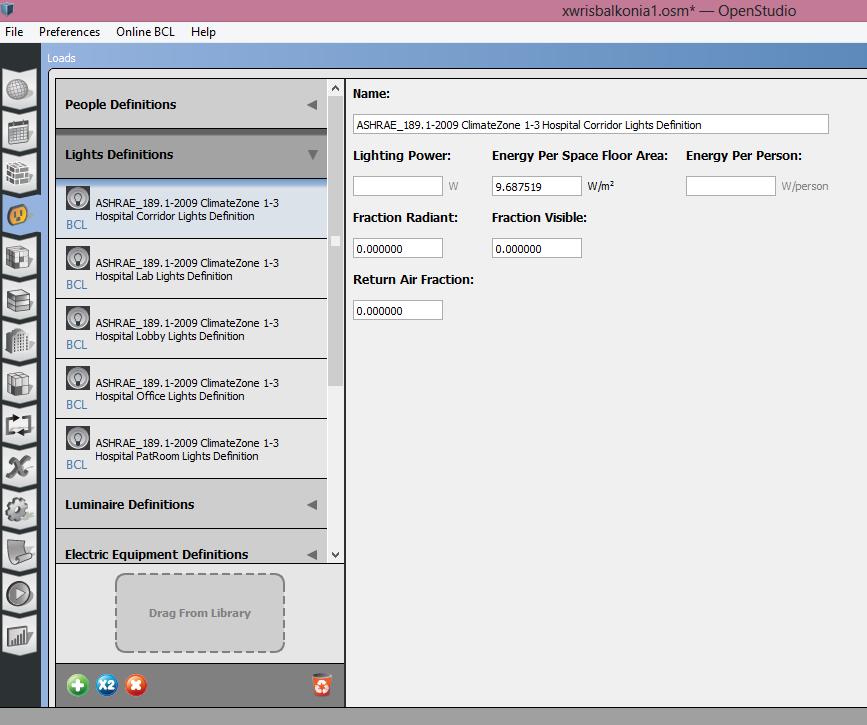Screen dimensions: 867x725
Task: Click BCL label on Hospital Lobby row
Action: coord(76,345)
